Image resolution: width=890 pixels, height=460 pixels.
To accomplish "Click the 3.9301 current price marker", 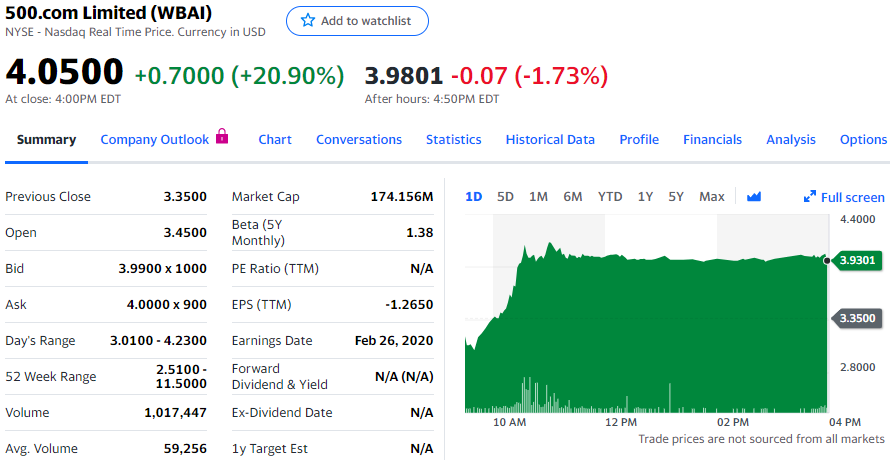I will coord(858,260).
